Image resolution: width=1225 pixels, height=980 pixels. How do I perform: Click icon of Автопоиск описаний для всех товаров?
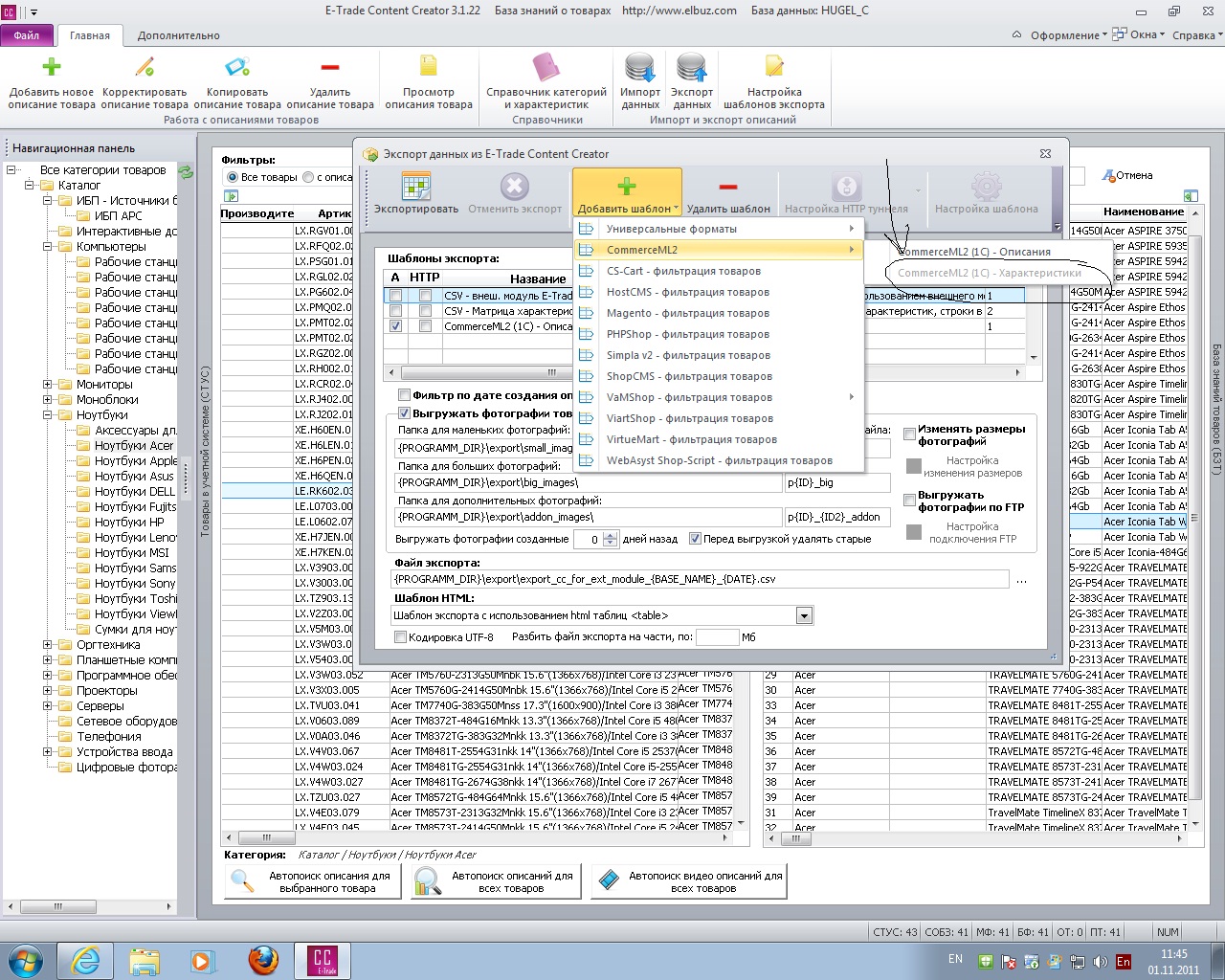pyautogui.click(x=427, y=881)
